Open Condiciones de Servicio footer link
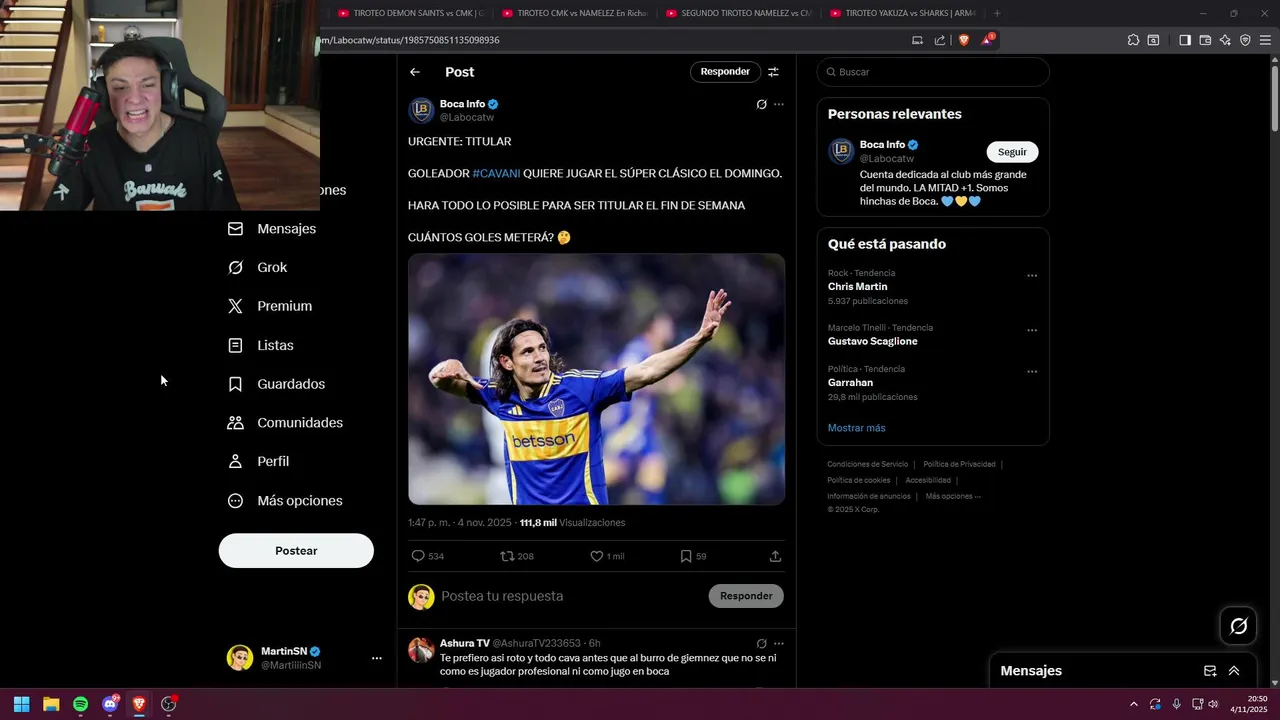Screen dimensions: 1280x720 (x=867, y=464)
